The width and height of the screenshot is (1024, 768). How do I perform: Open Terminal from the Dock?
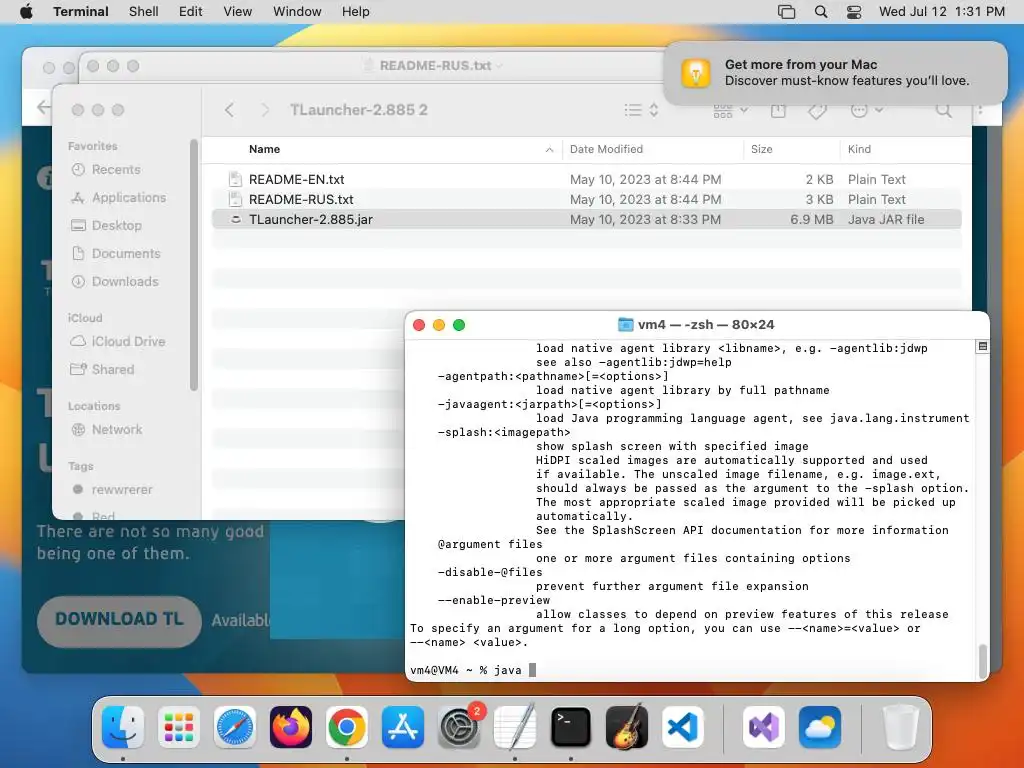[571, 727]
